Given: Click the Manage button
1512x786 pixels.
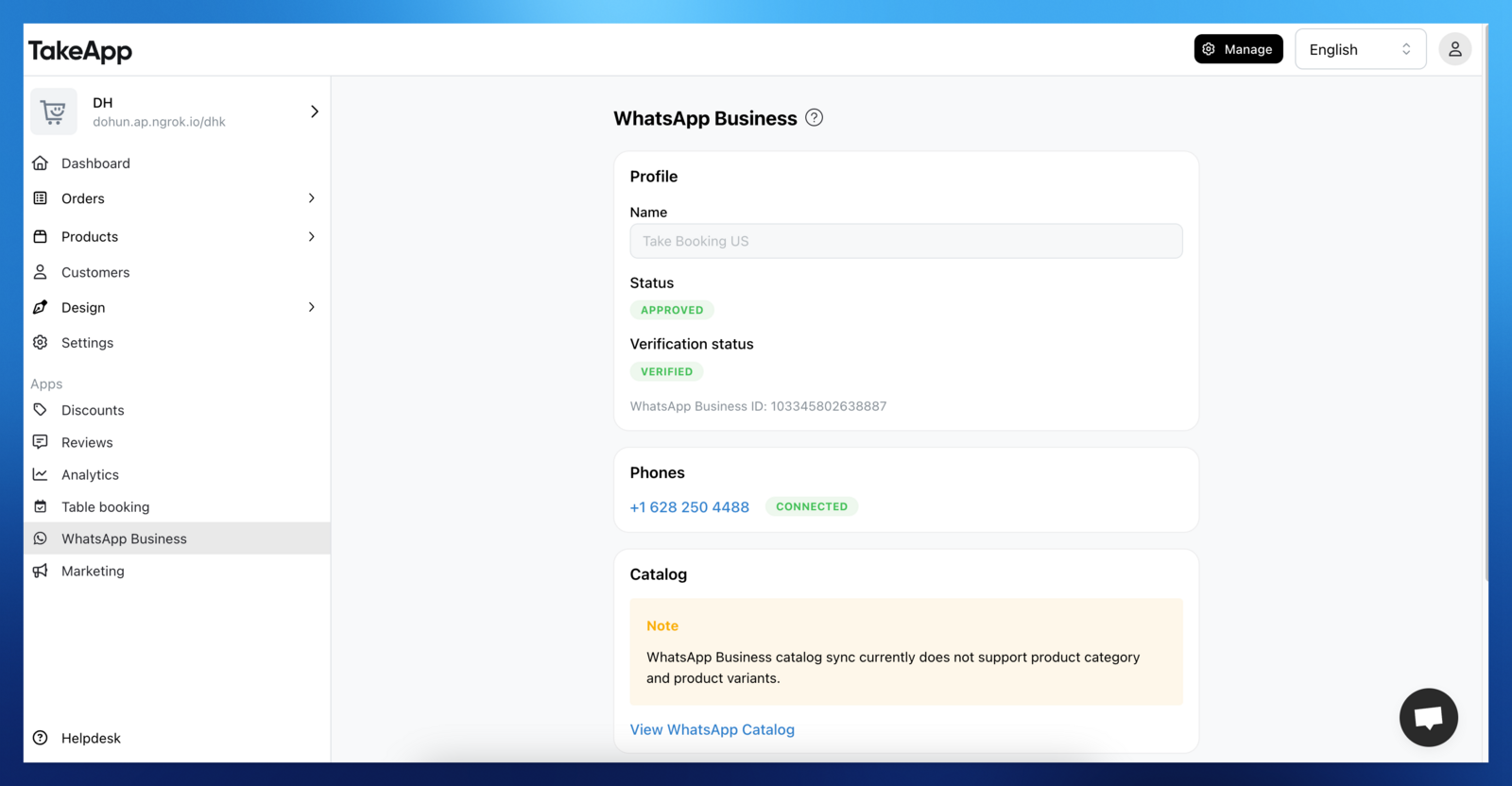Looking at the screenshot, I should point(1238,49).
